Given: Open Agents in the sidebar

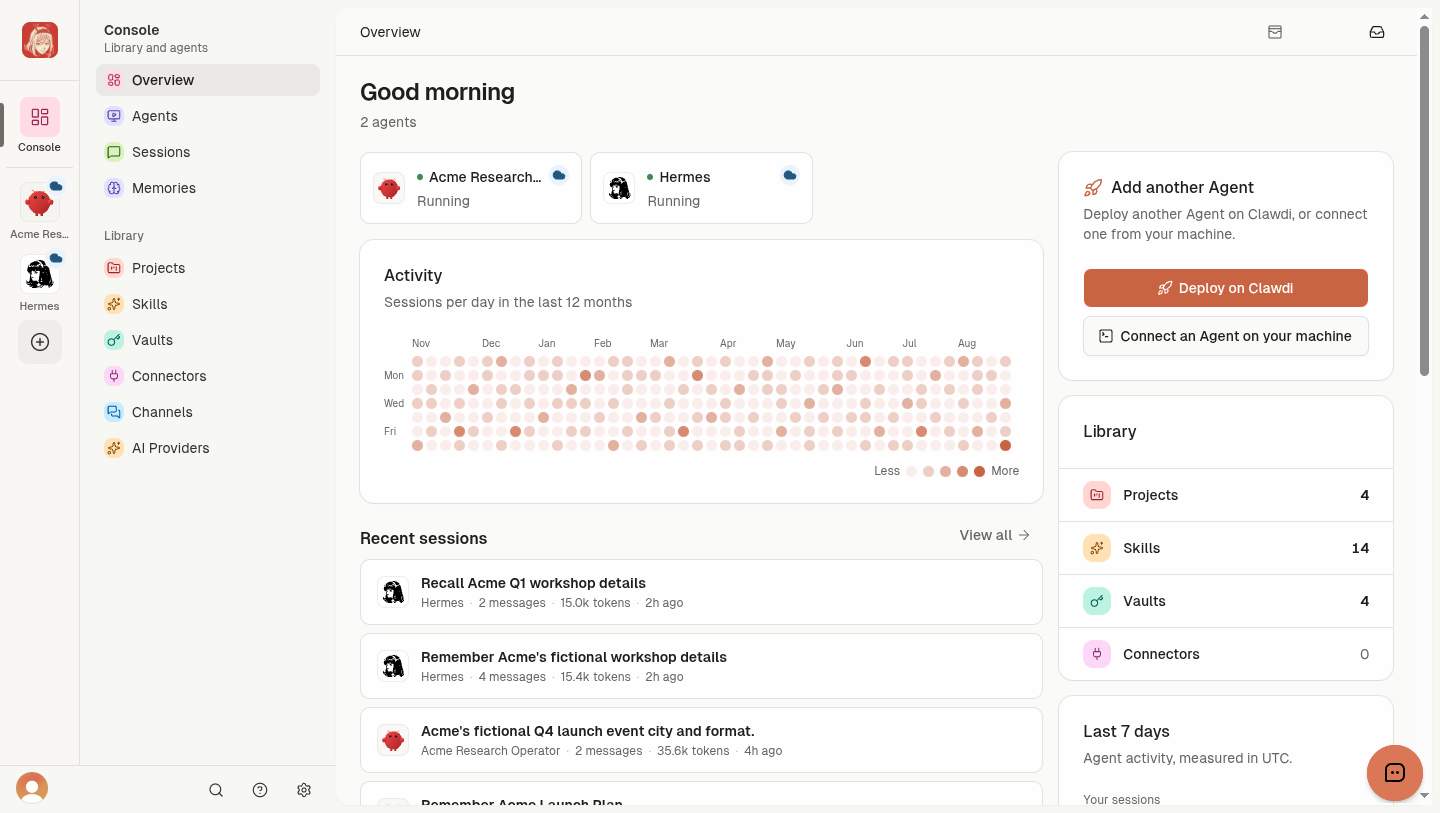Looking at the screenshot, I should [x=208, y=116].
